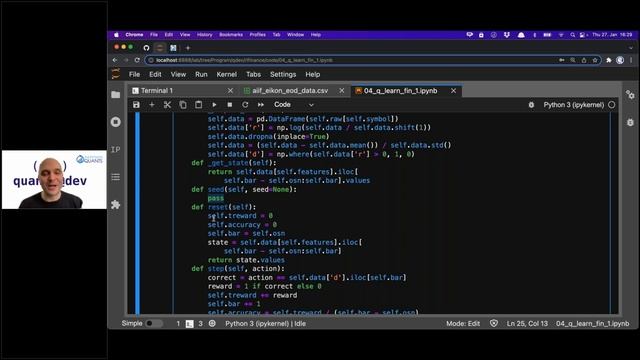Click Python 3 (ipykernel) | Idle status text

point(265,324)
